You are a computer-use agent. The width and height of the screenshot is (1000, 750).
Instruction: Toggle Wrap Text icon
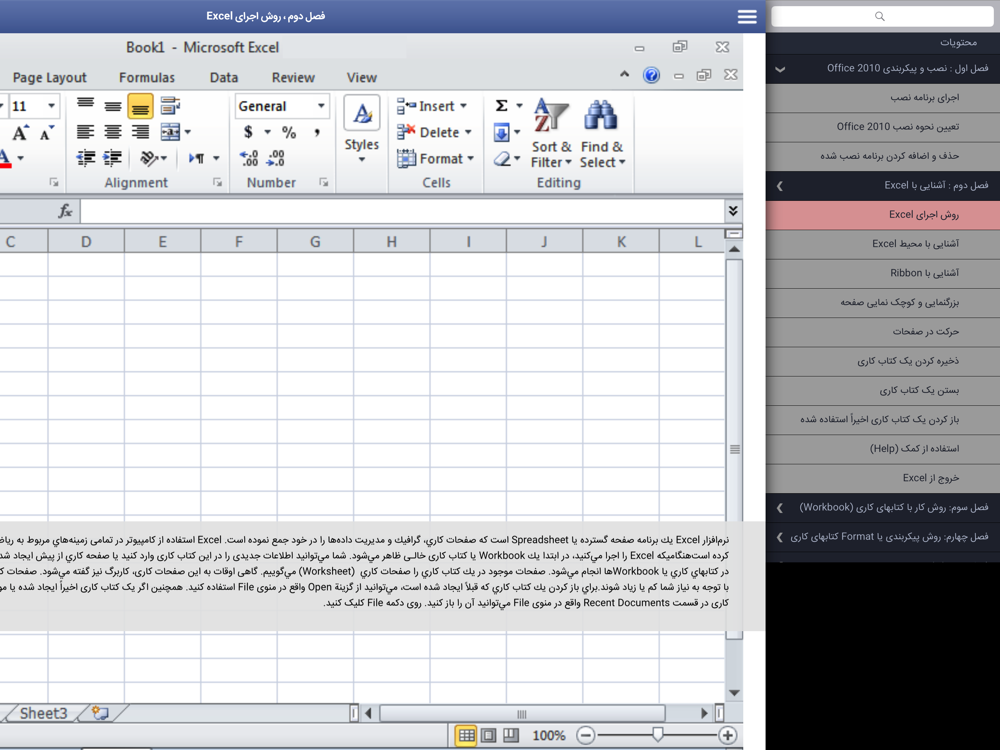(170, 106)
